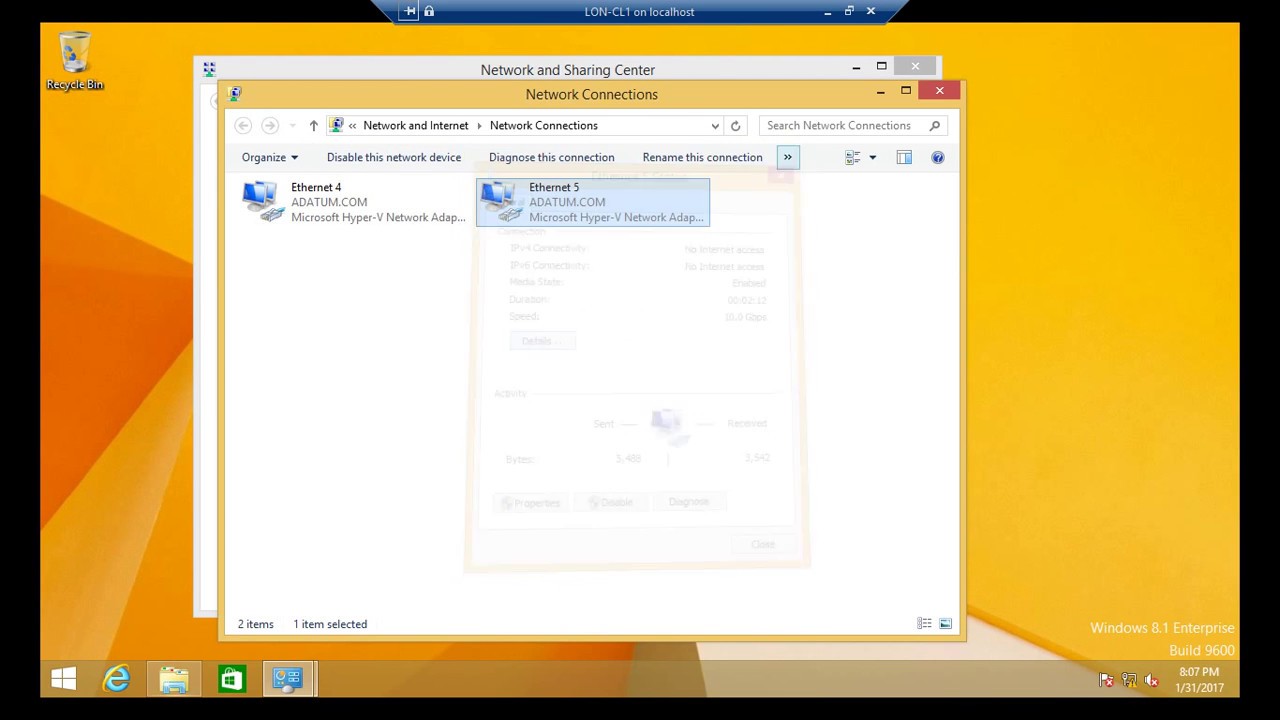Expand the address bar breadcrumb chevron
The width and height of the screenshot is (1280, 720).
(x=352, y=126)
